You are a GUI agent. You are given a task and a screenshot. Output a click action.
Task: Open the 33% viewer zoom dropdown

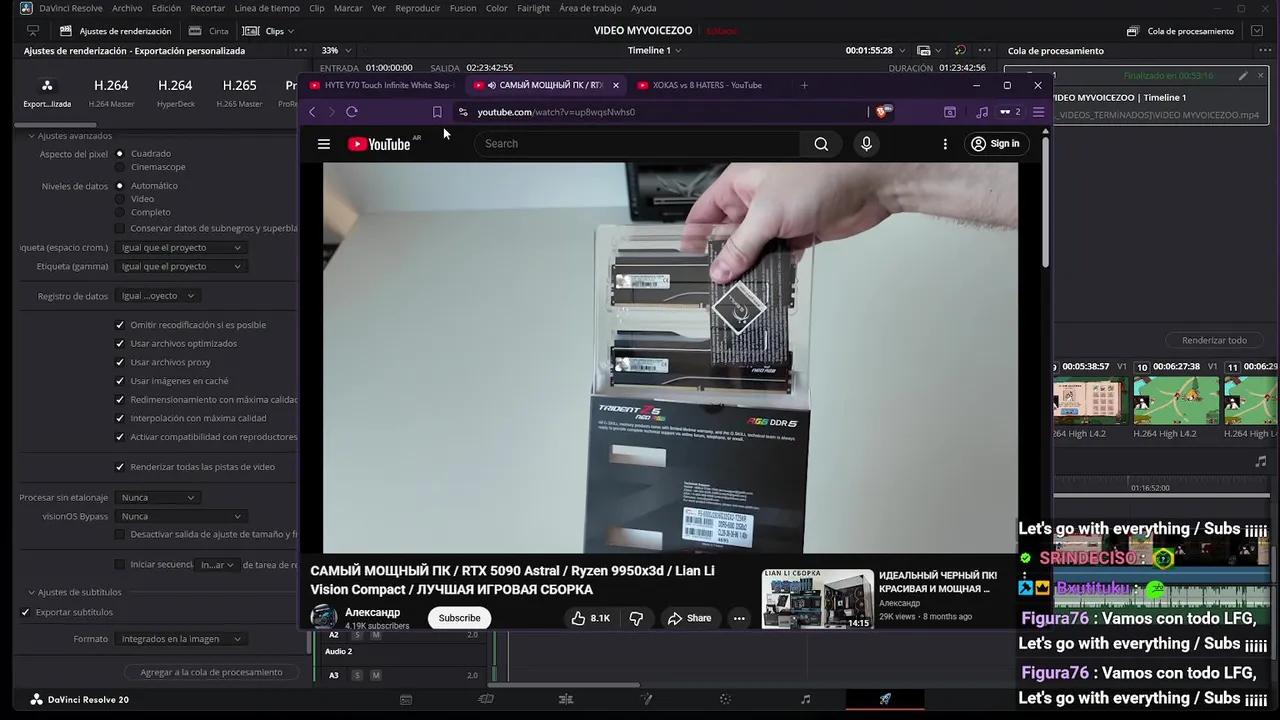tap(335, 50)
